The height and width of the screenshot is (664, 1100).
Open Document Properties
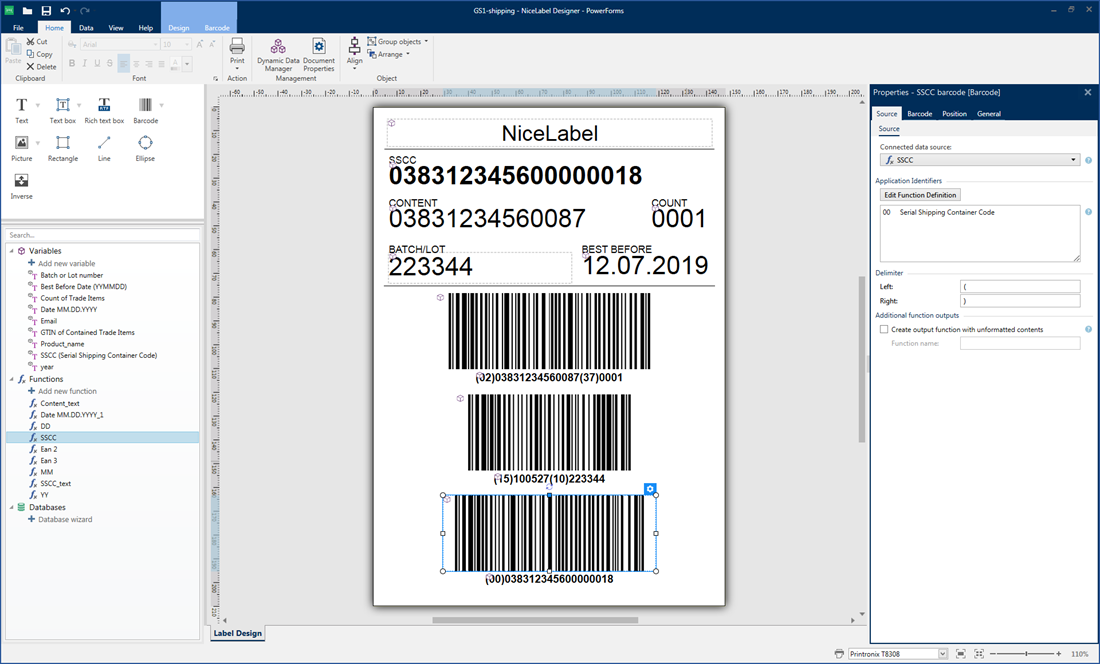click(x=319, y=53)
